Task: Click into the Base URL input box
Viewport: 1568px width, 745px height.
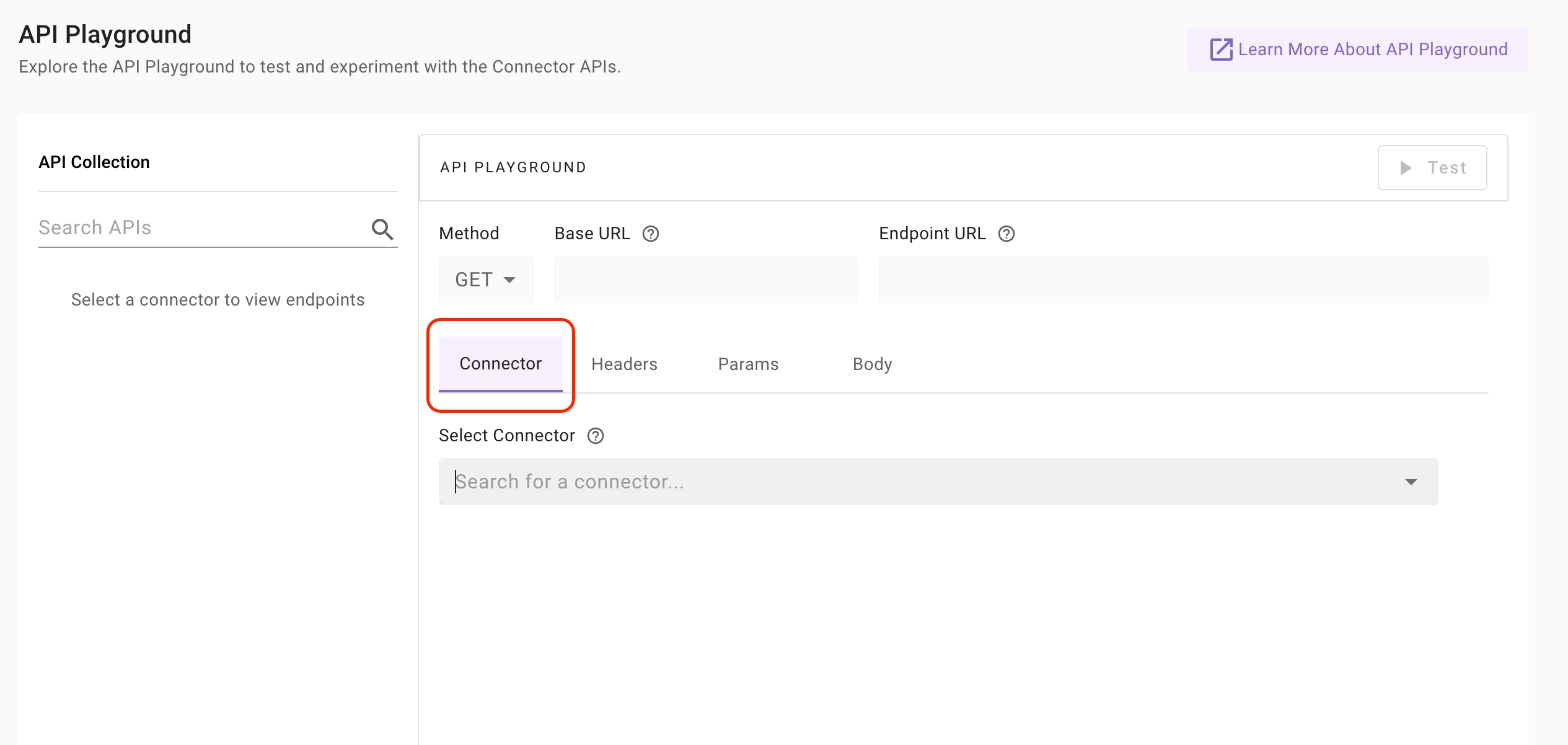Action: click(x=706, y=280)
